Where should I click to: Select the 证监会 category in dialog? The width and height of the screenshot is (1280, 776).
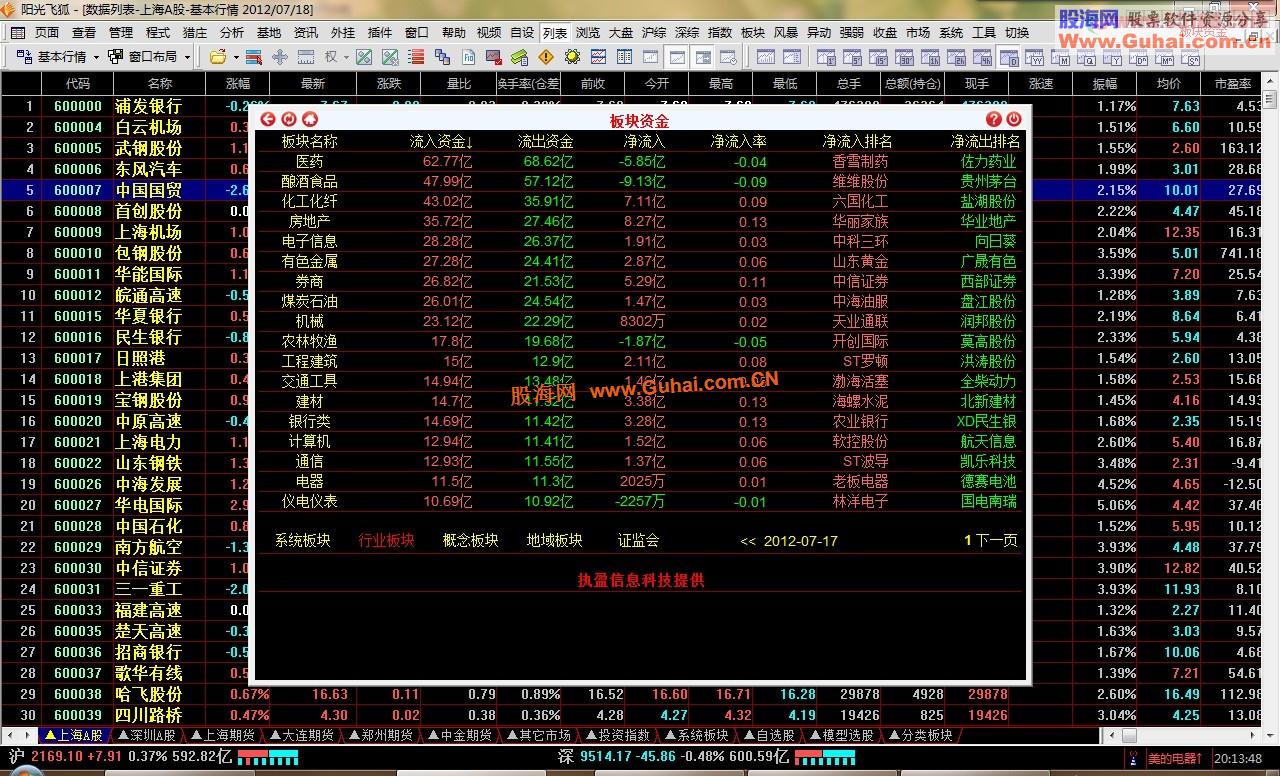pos(639,541)
